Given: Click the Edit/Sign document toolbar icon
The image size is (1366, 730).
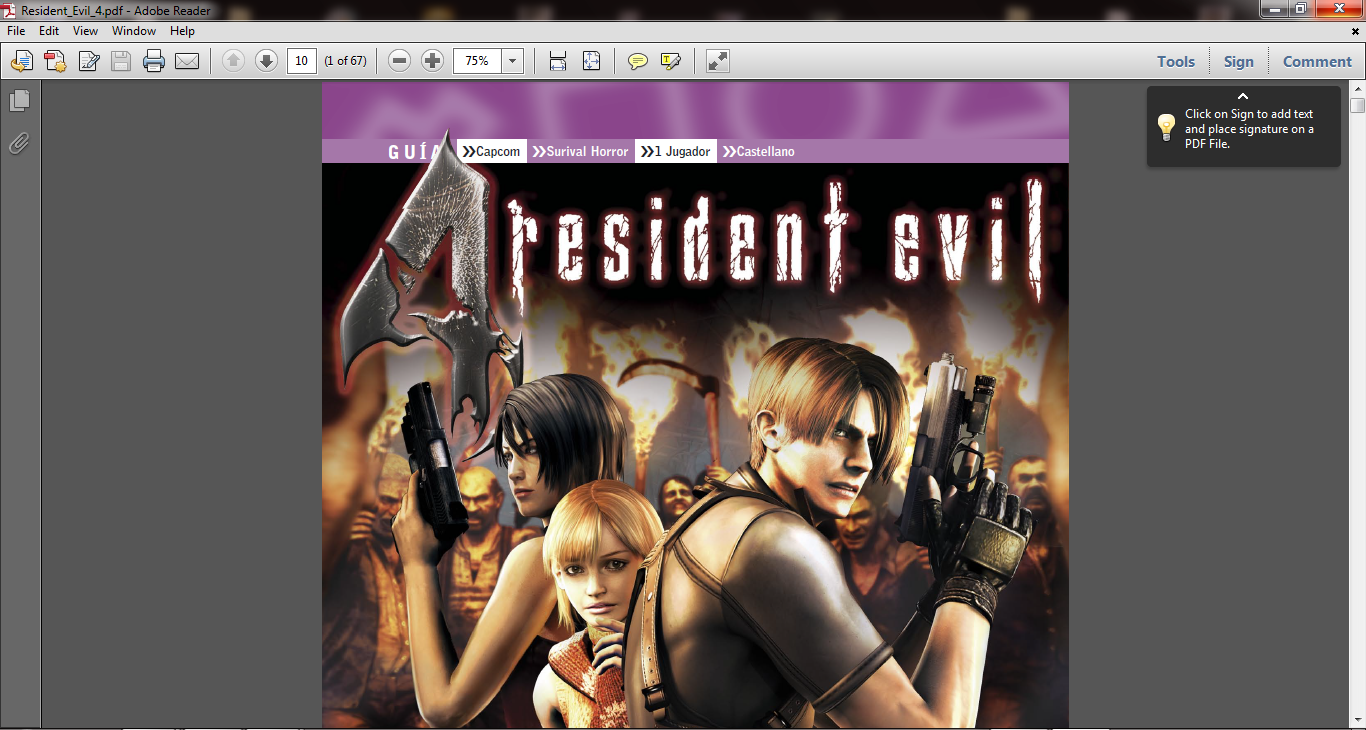Looking at the screenshot, I should click(88, 61).
